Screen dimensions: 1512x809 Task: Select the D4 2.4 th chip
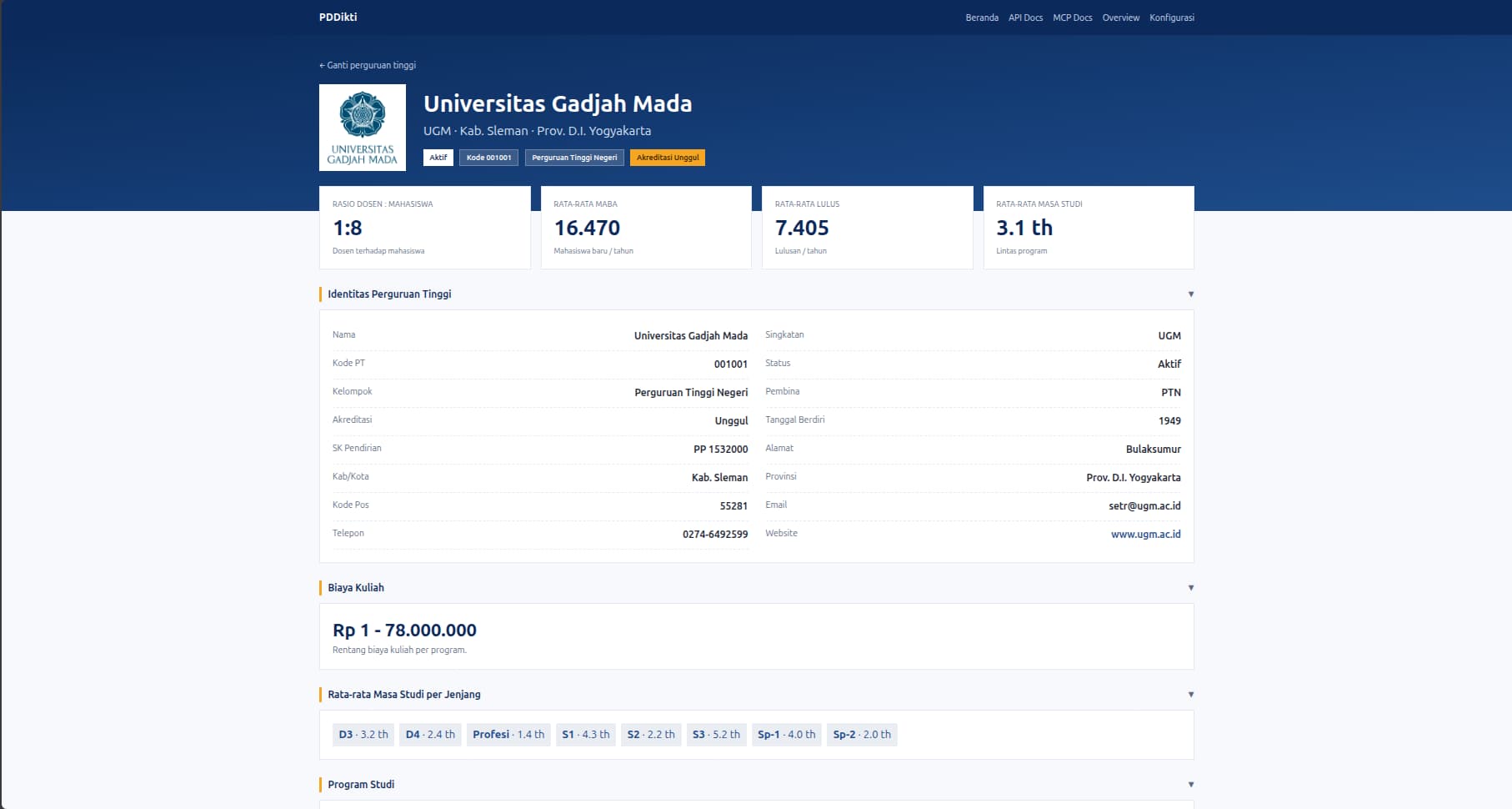tap(430, 735)
